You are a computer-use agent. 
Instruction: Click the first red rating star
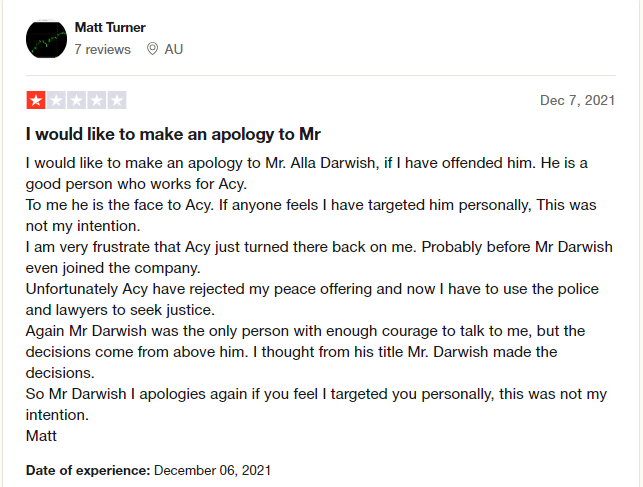pyautogui.click(x=36, y=100)
